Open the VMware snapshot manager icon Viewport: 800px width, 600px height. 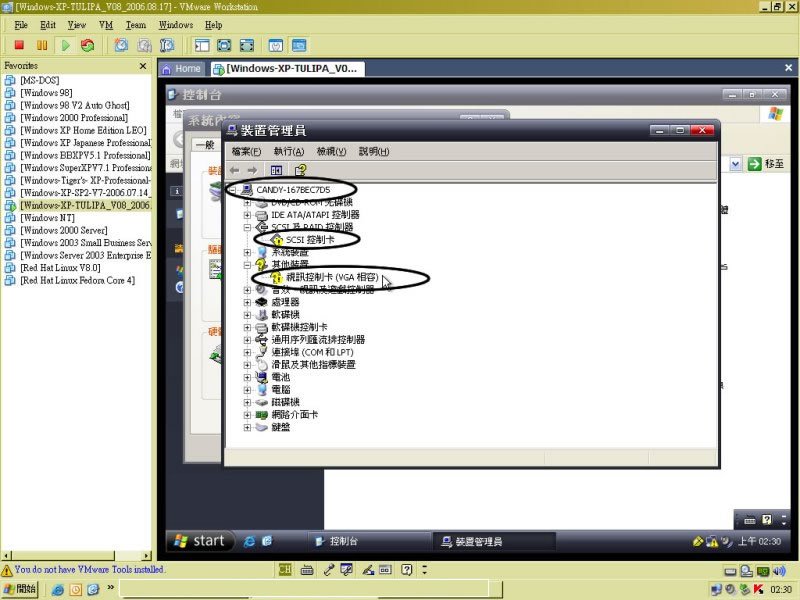pyautogui.click(x=167, y=45)
